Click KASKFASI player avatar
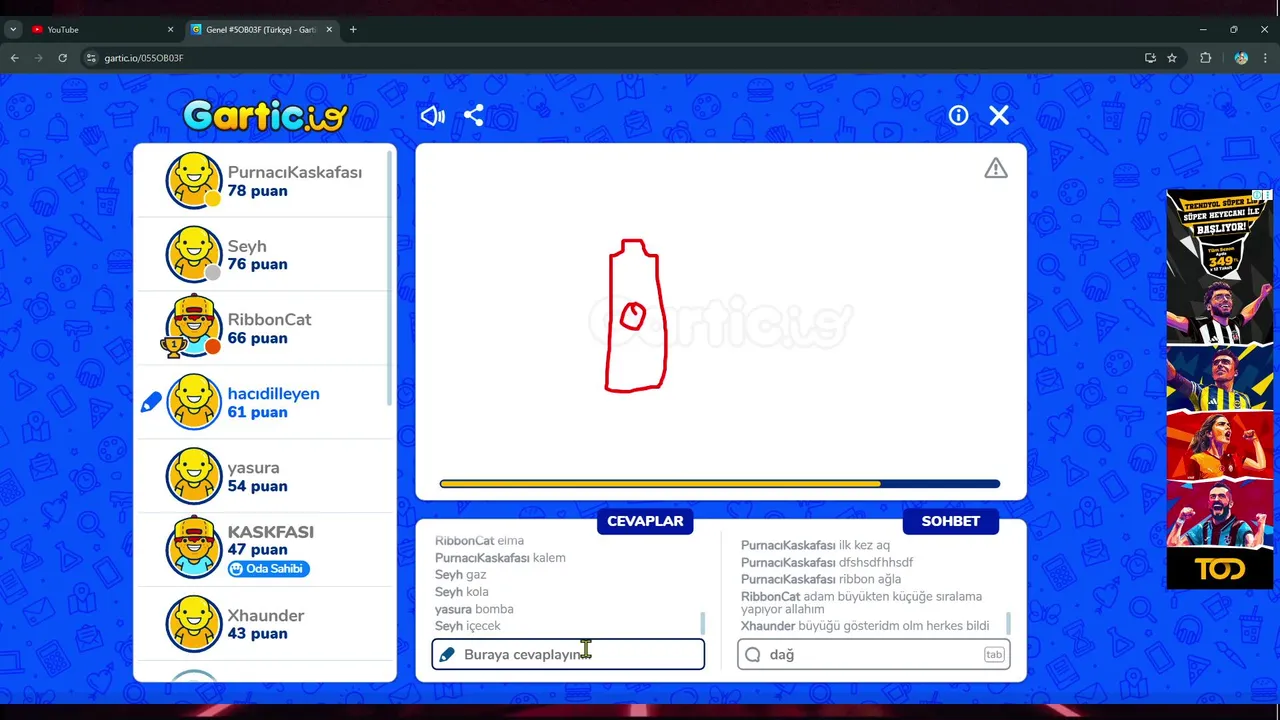The image size is (1280, 720). coord(193,548)
